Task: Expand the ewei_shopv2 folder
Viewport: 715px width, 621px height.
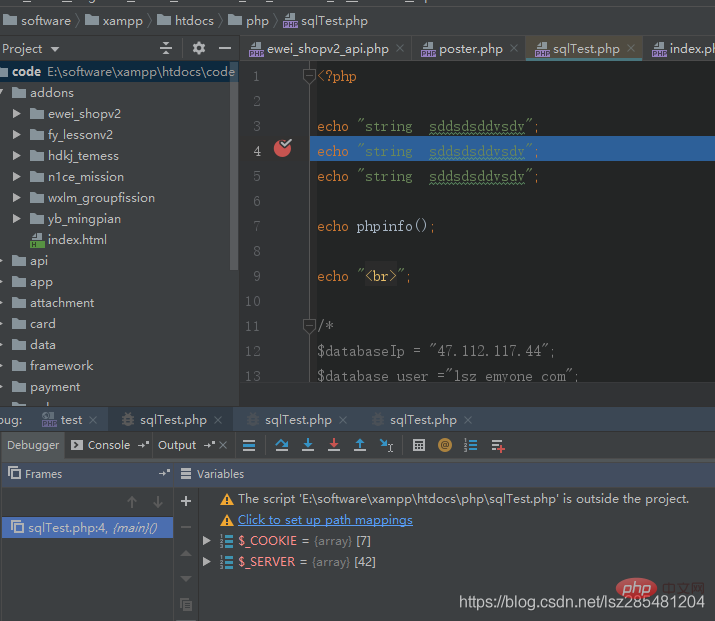Action: pyautogui.click(x=17, y=114)
